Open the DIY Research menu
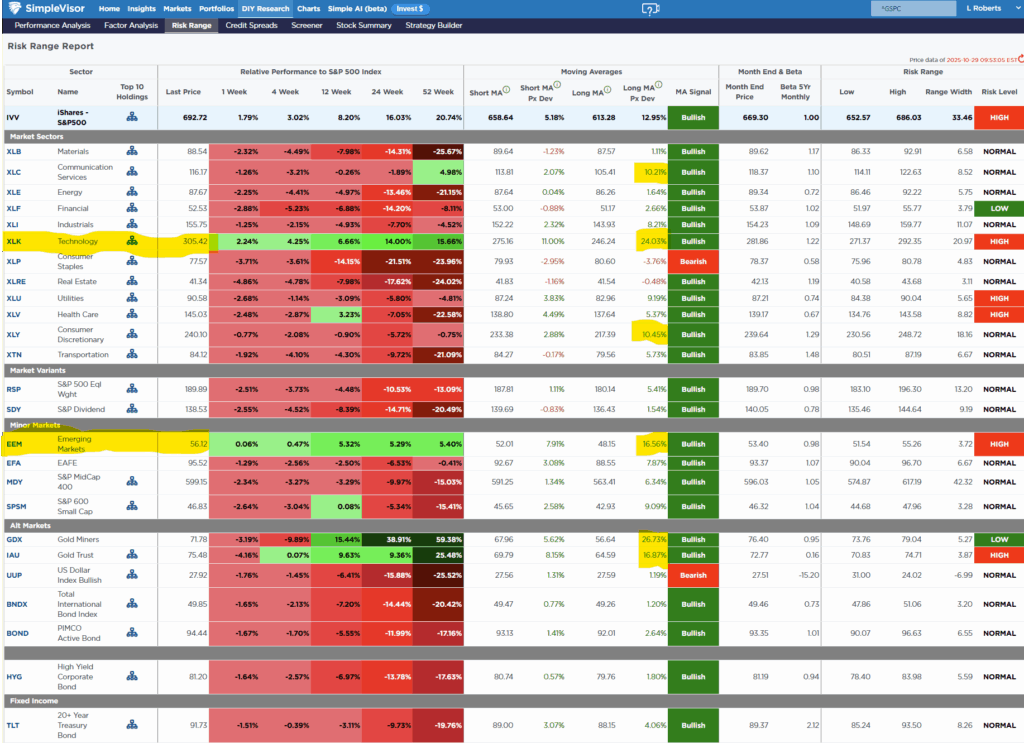The width and height of the screenshot is (1024, 743). pos(268,9)
